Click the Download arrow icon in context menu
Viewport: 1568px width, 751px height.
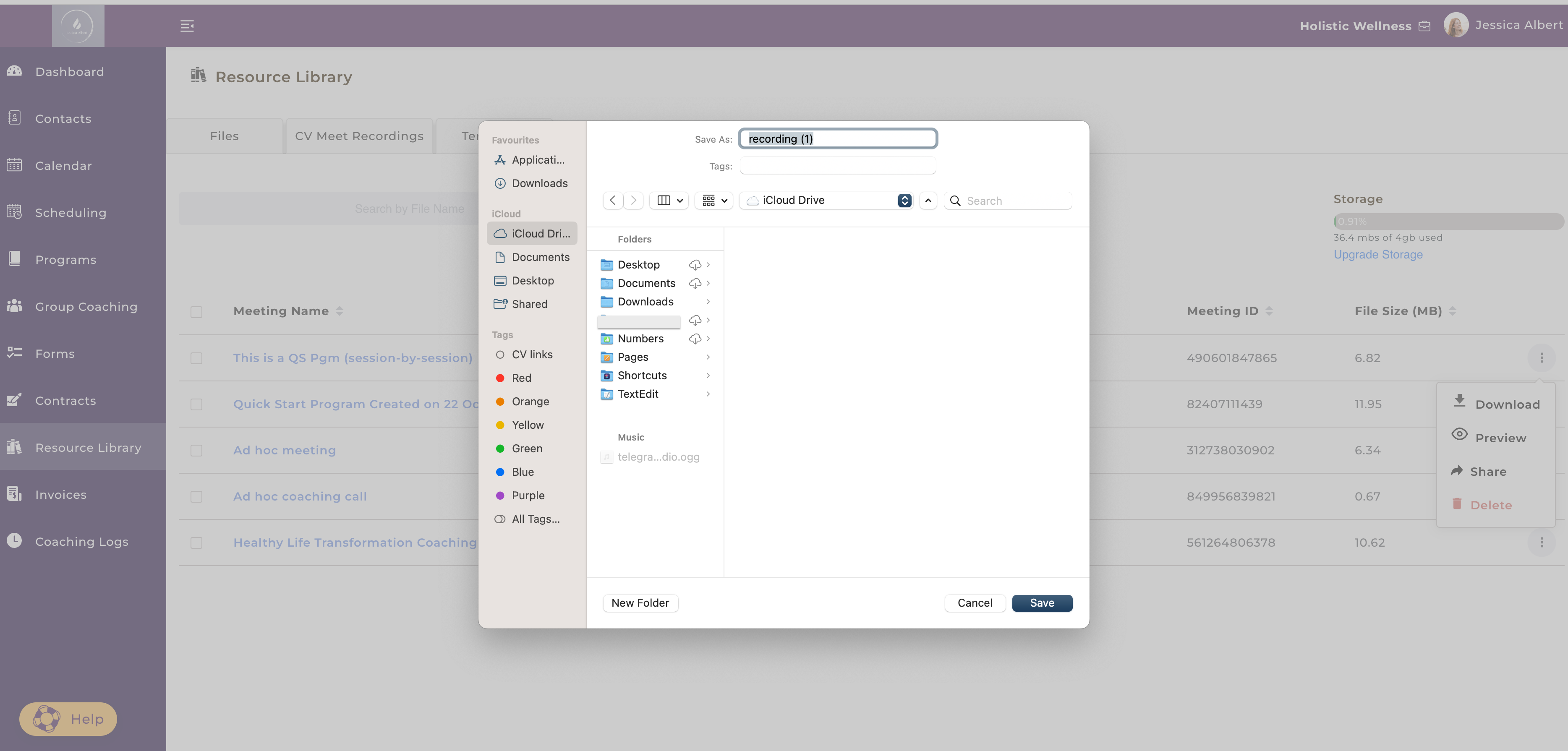click(1459, 401)
